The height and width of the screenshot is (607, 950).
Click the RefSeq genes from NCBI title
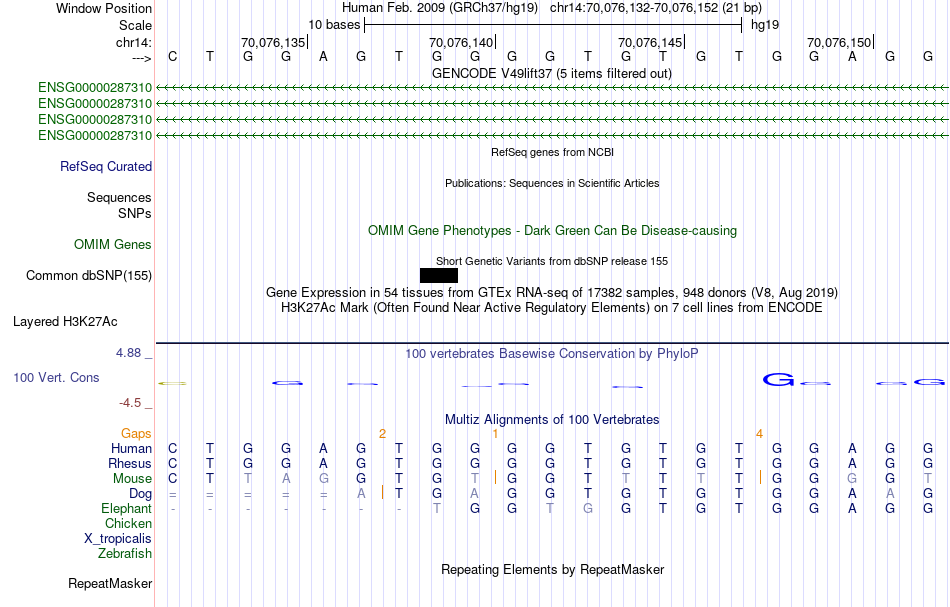552,152
